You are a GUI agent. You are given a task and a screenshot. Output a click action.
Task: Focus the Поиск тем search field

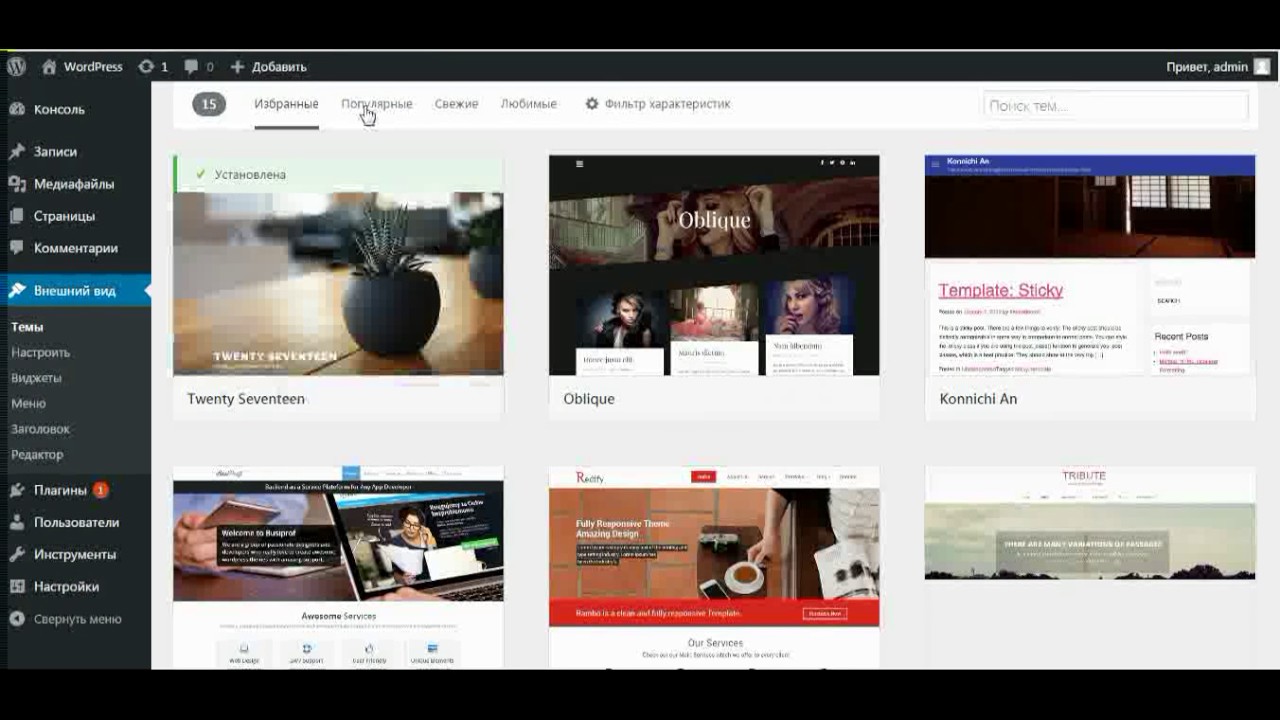(1116, 106)
